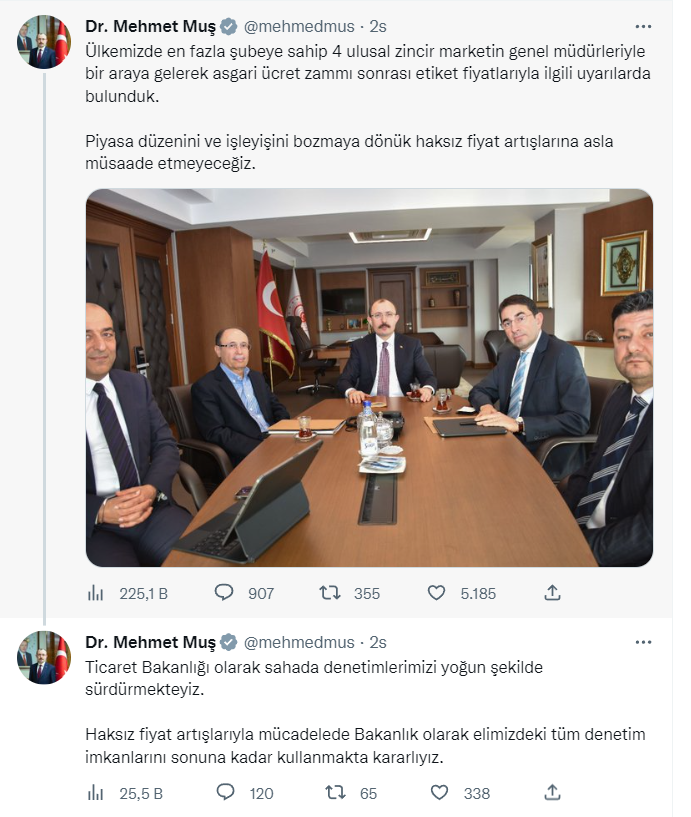Retweet the first tweet with 355 retweets
Viewport: 691px width, 817px height.
coord(330,592)
